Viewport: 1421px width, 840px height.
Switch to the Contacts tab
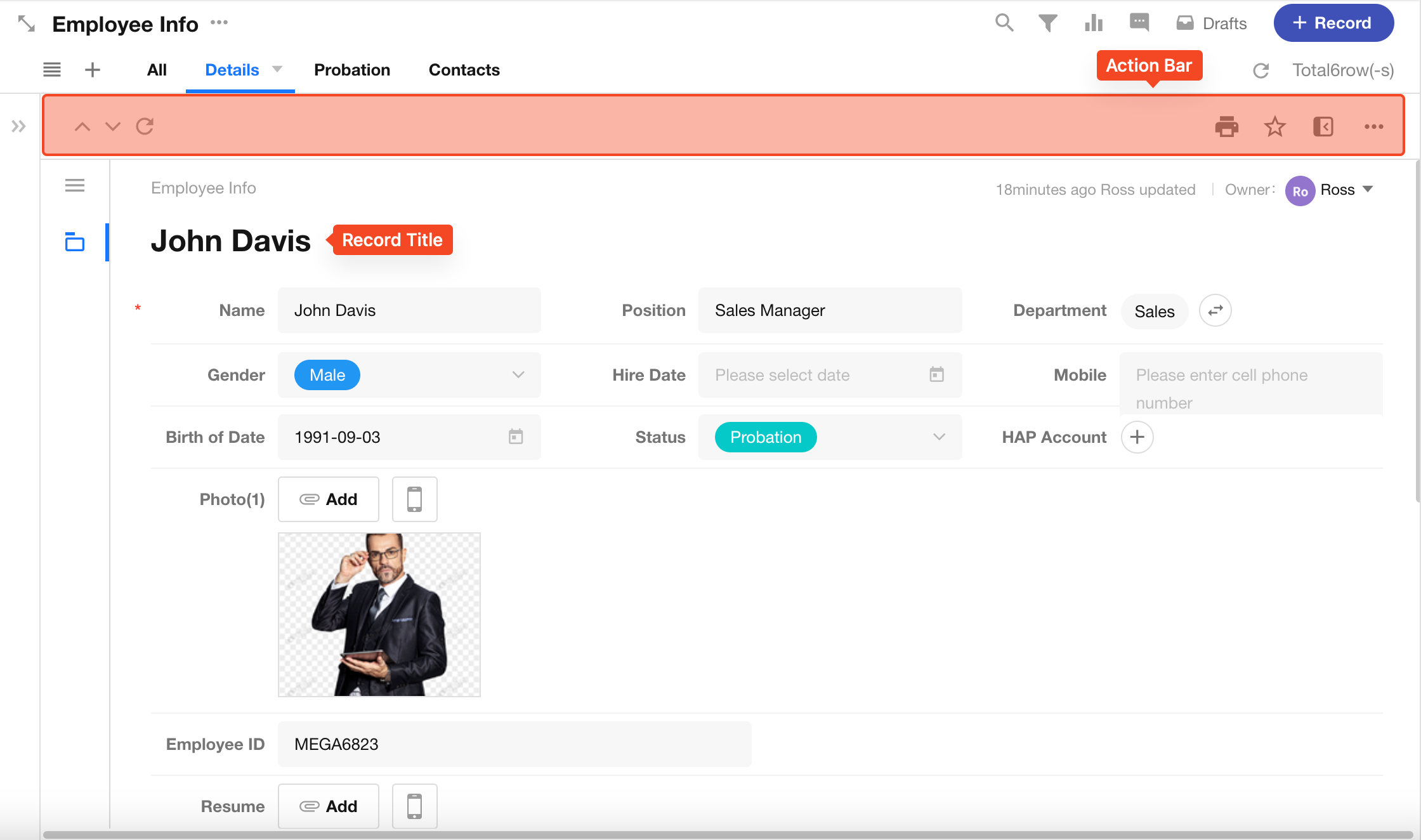click(x=464, y=70)
